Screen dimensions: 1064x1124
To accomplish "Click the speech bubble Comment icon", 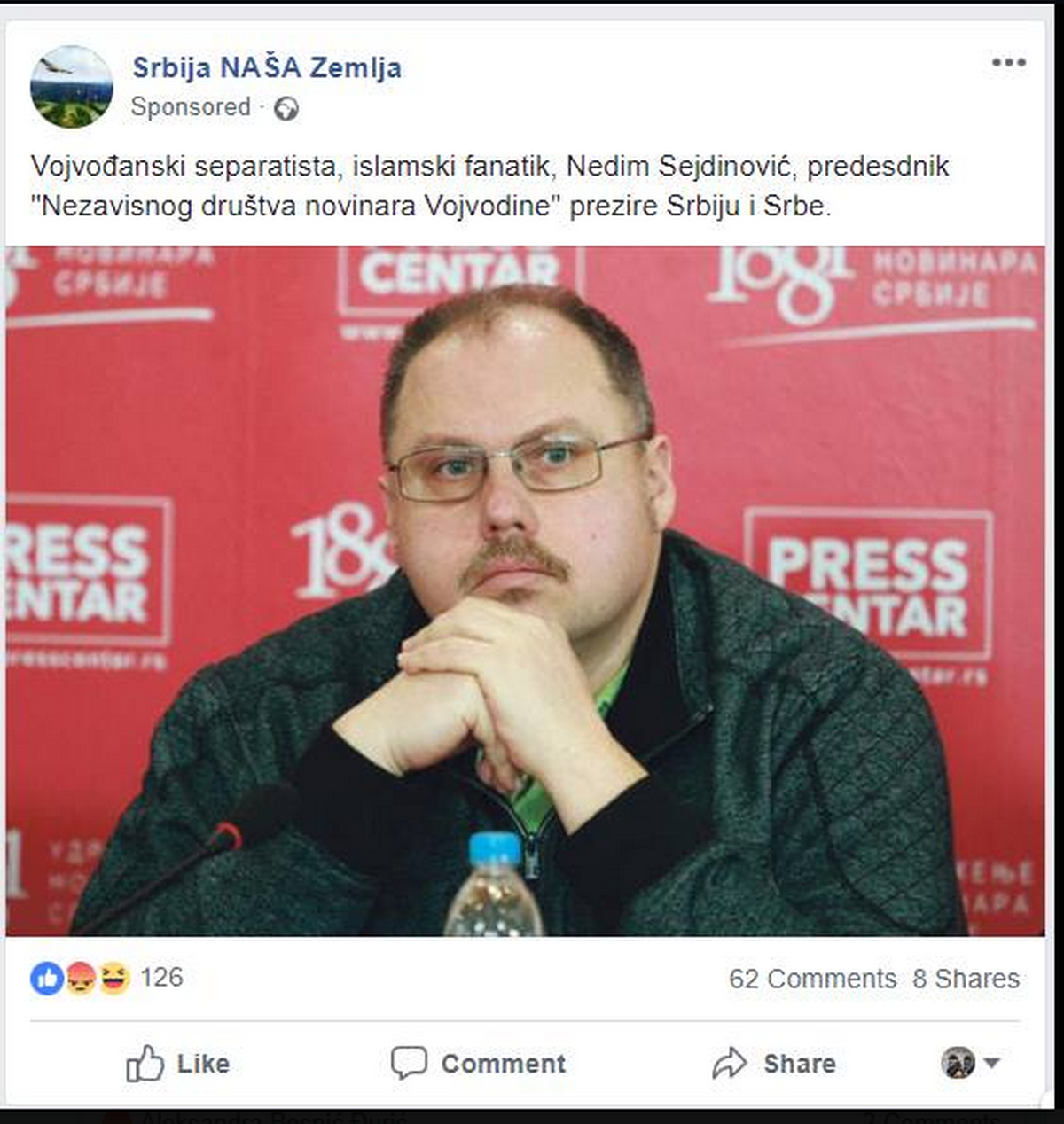I will [409, 1062].
